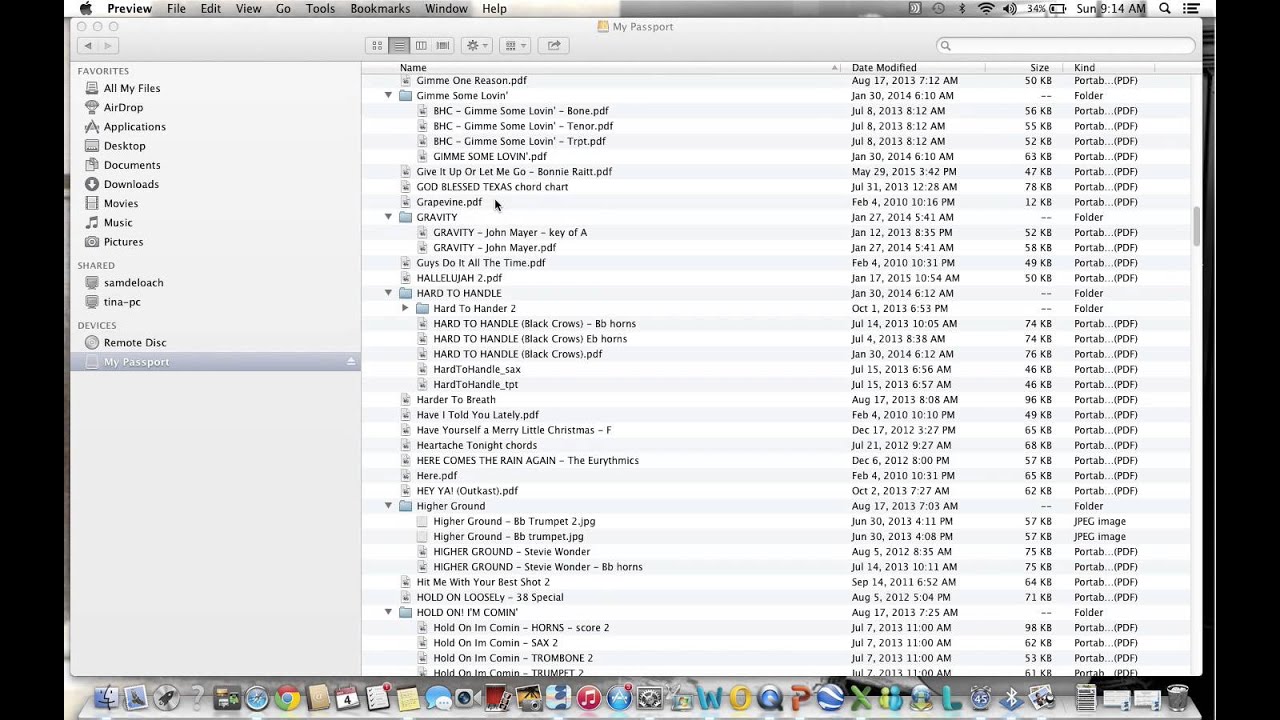Select shared computer samdeloach

coord(133,283)
